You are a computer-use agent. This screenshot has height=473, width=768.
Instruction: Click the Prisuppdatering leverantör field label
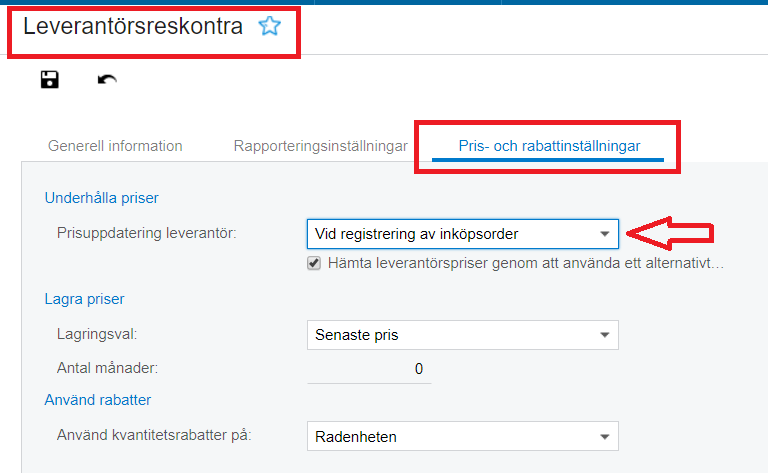click(146, 233)
